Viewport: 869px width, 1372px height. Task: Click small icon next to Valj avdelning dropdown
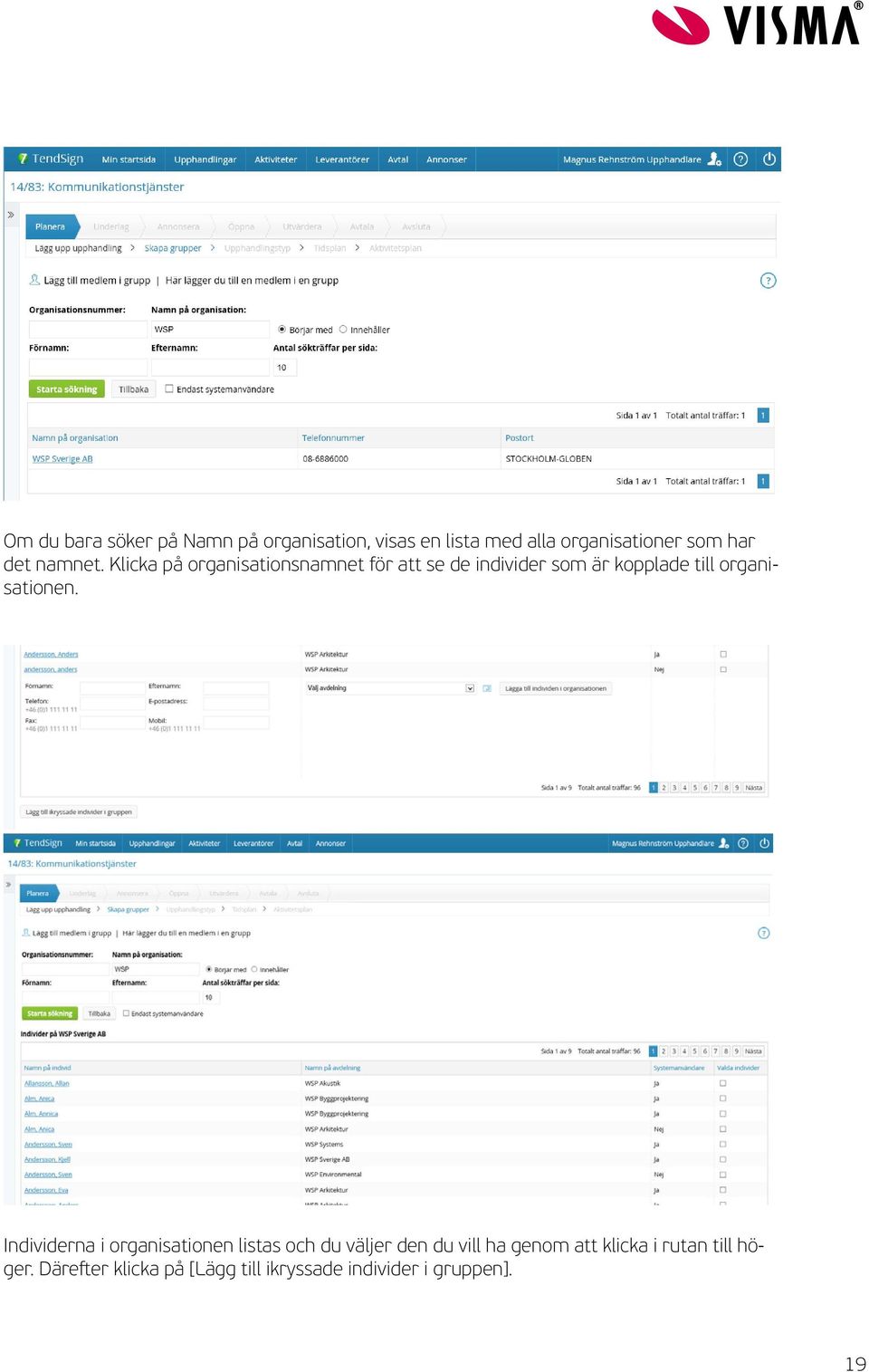click(487, 688)
